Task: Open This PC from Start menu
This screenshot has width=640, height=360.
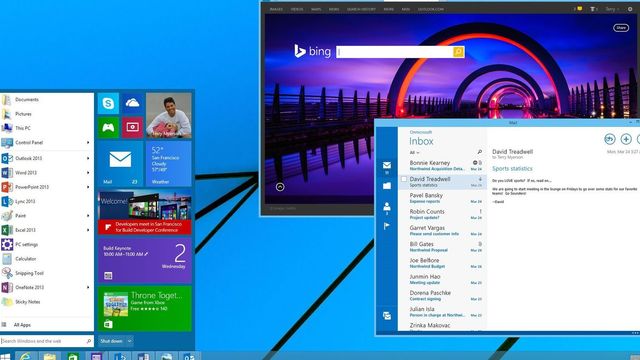Action: (46, 128)
